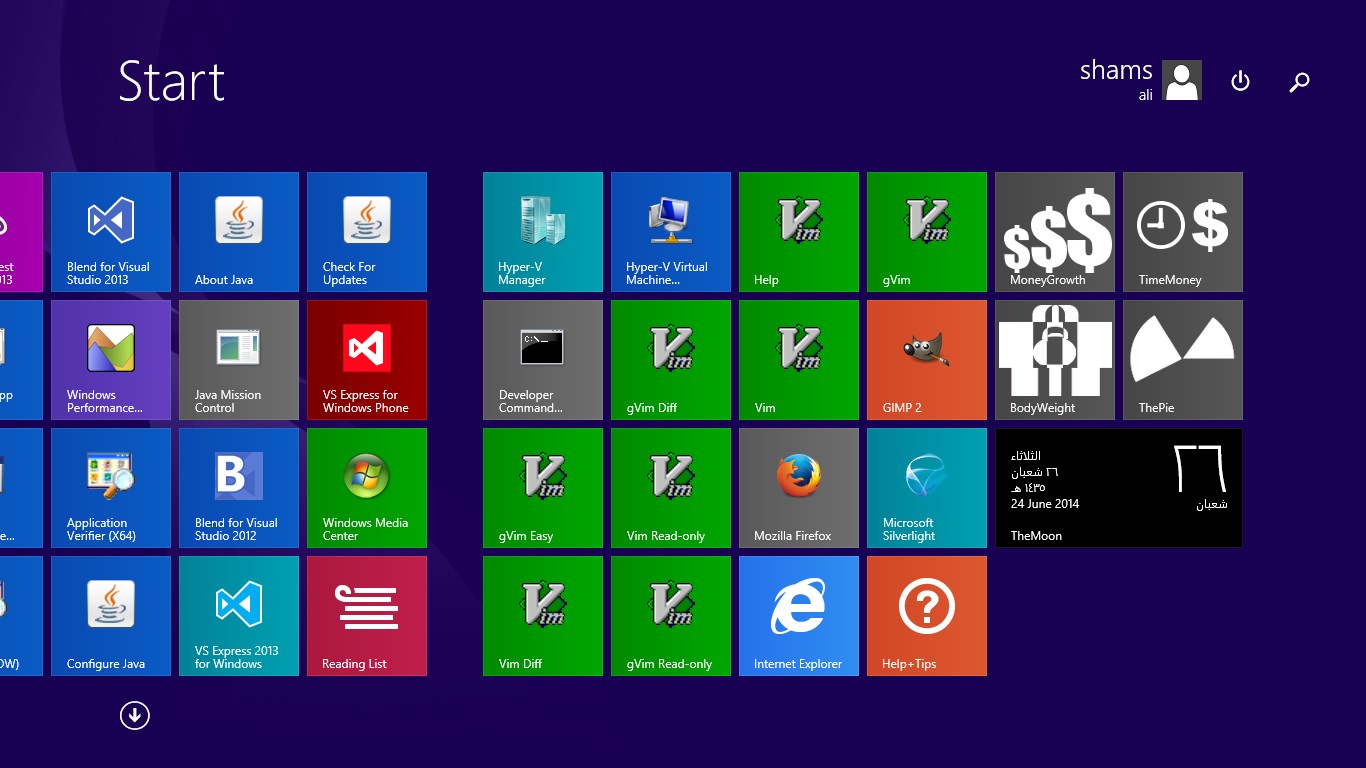Launch the TimeMoney app tile
This screenshot has height=768, width=1366.
[x=1183, y=232]
